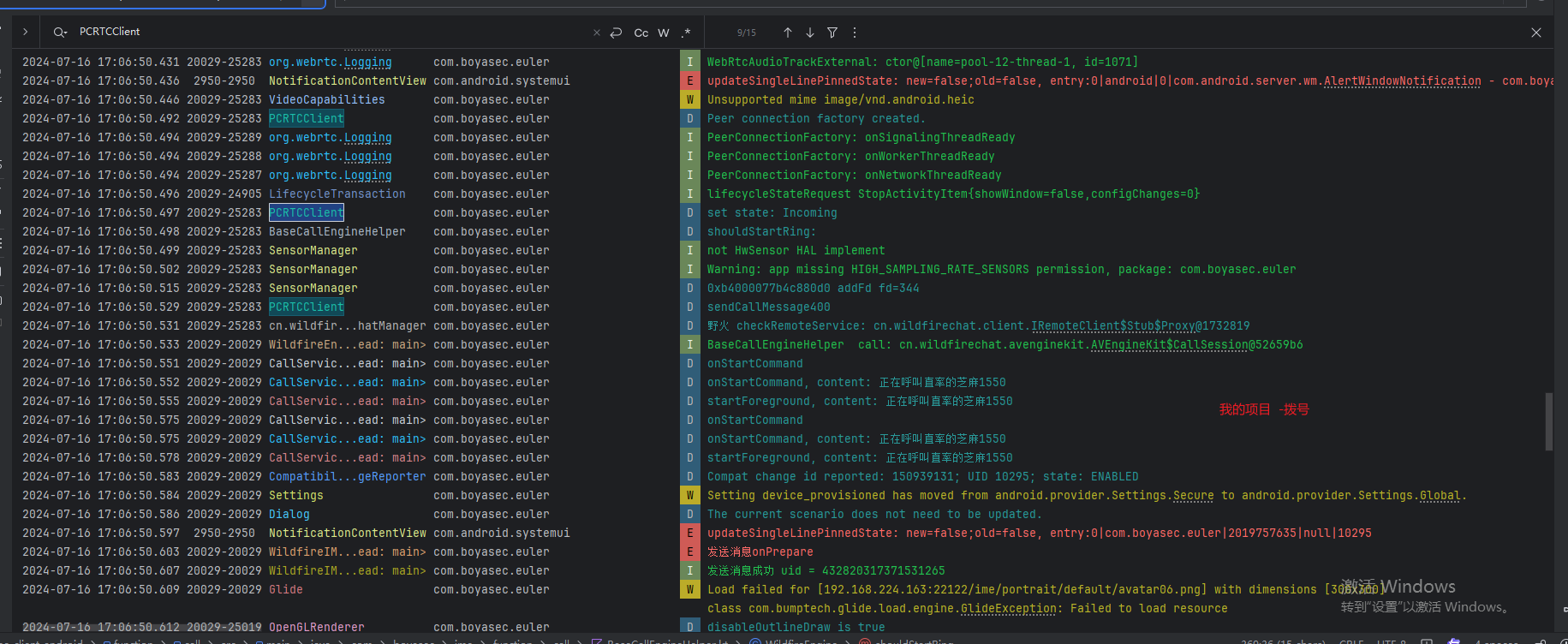Click the highlighted PCRTCClient tag at 17:06:50.497

click(x=307, y=212)
